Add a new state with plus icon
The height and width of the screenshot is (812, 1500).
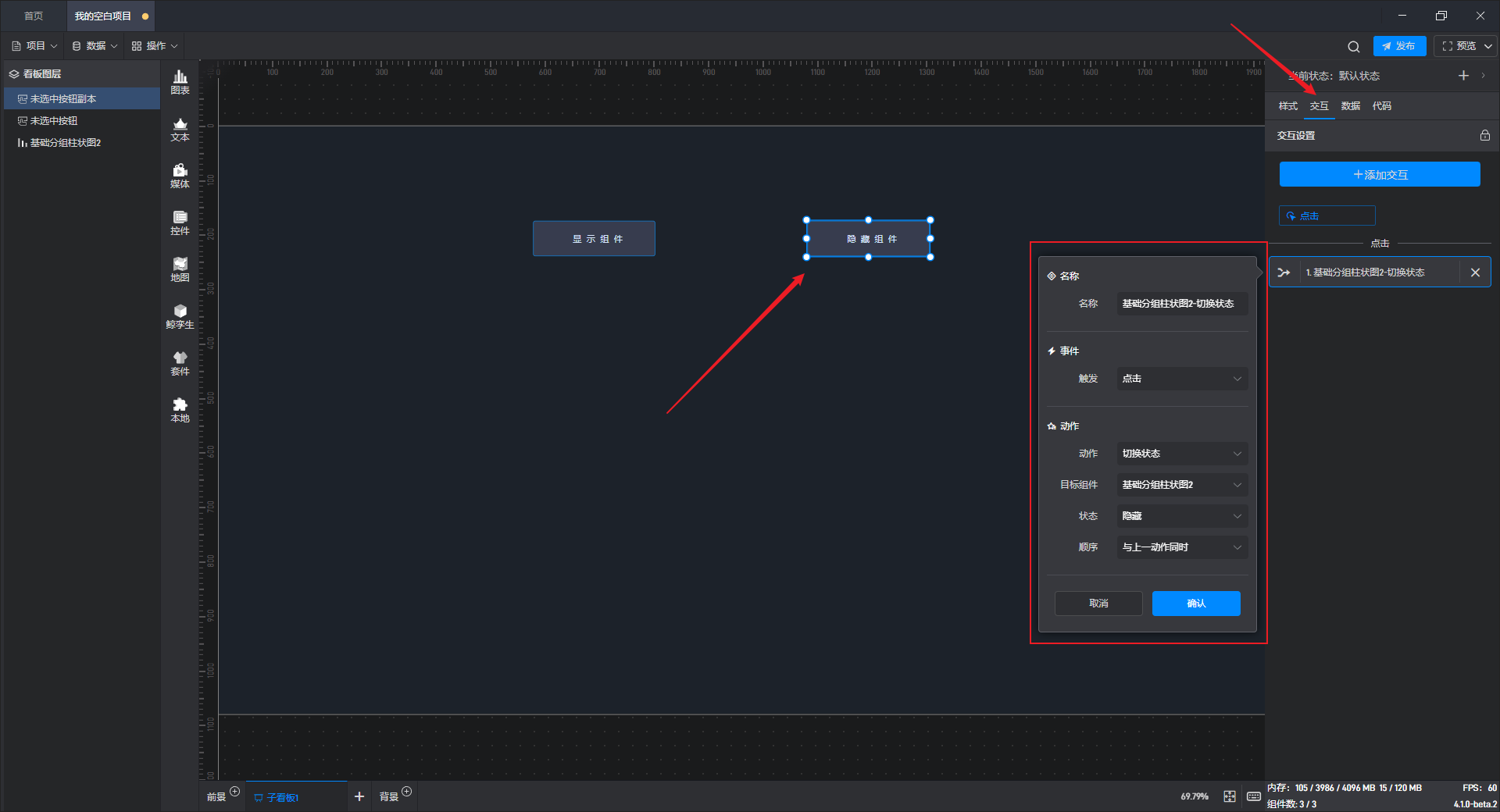coord(1463,76)
